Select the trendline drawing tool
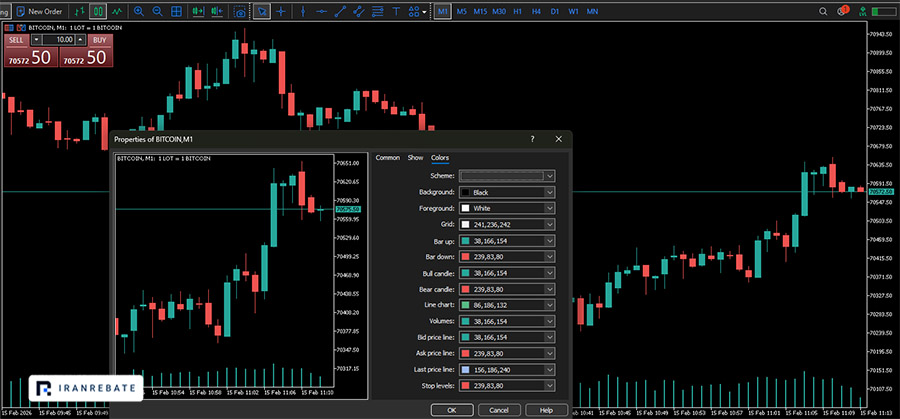The image size is (900, 419). tap(340, 11)
